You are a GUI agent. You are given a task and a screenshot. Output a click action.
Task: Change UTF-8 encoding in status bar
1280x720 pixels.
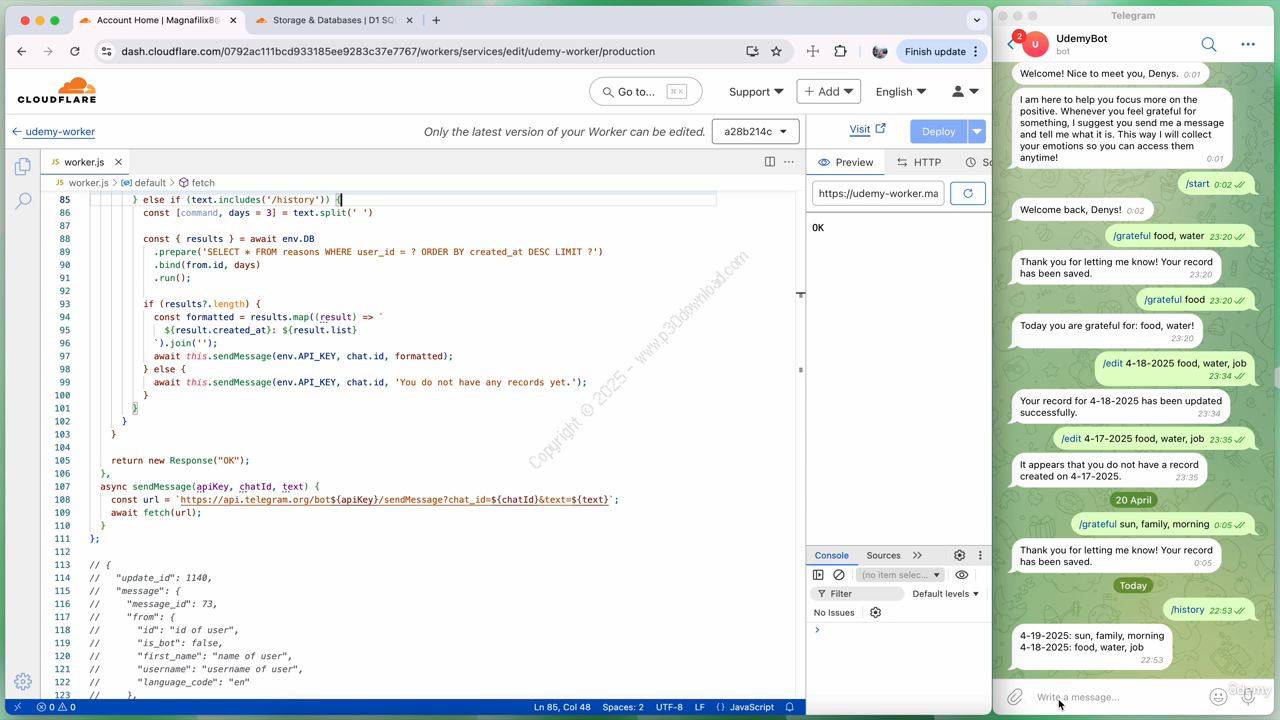(x=669, y=707)
